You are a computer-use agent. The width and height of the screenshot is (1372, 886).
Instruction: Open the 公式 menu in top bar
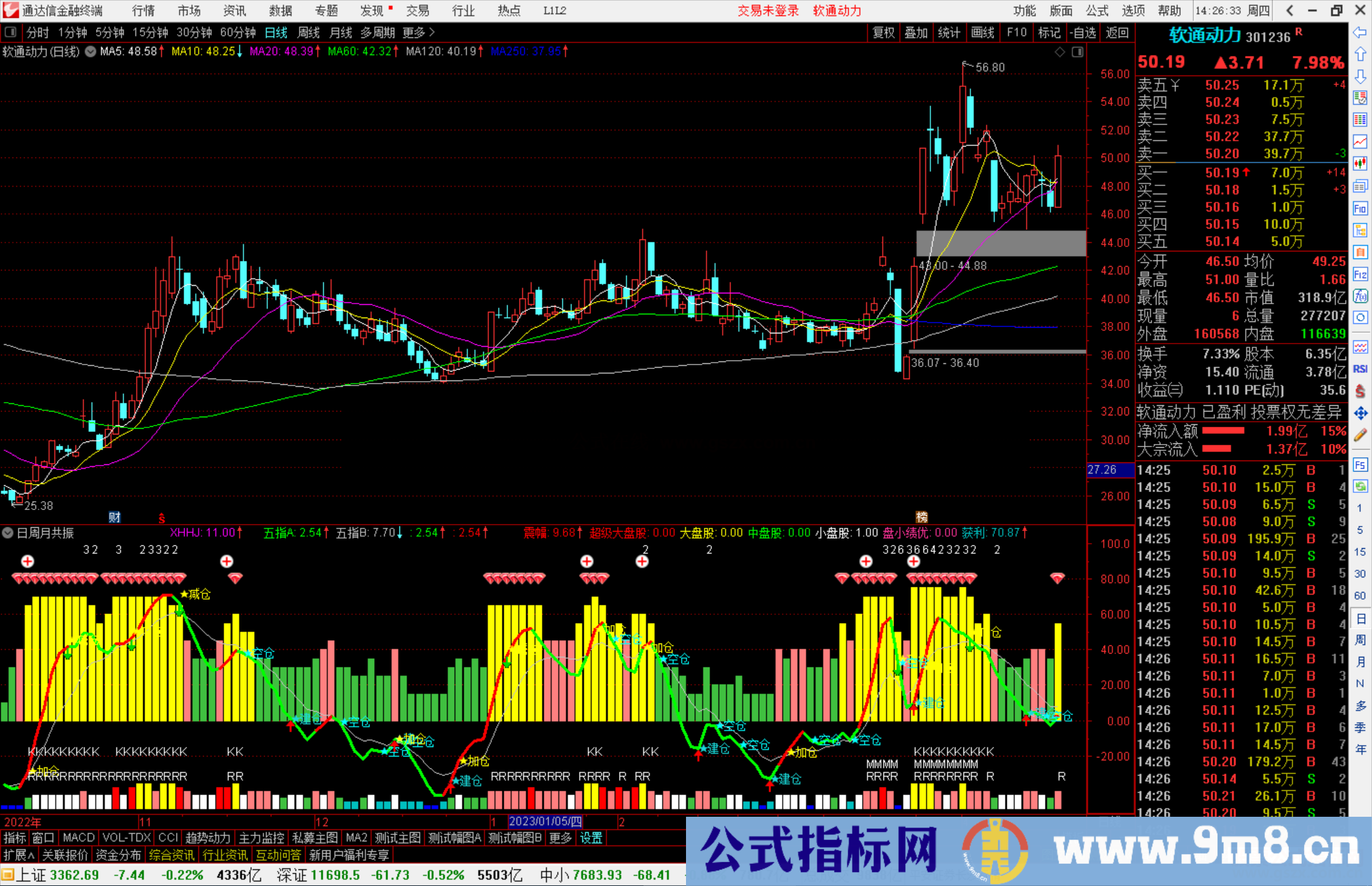[x=1097, y=11]
